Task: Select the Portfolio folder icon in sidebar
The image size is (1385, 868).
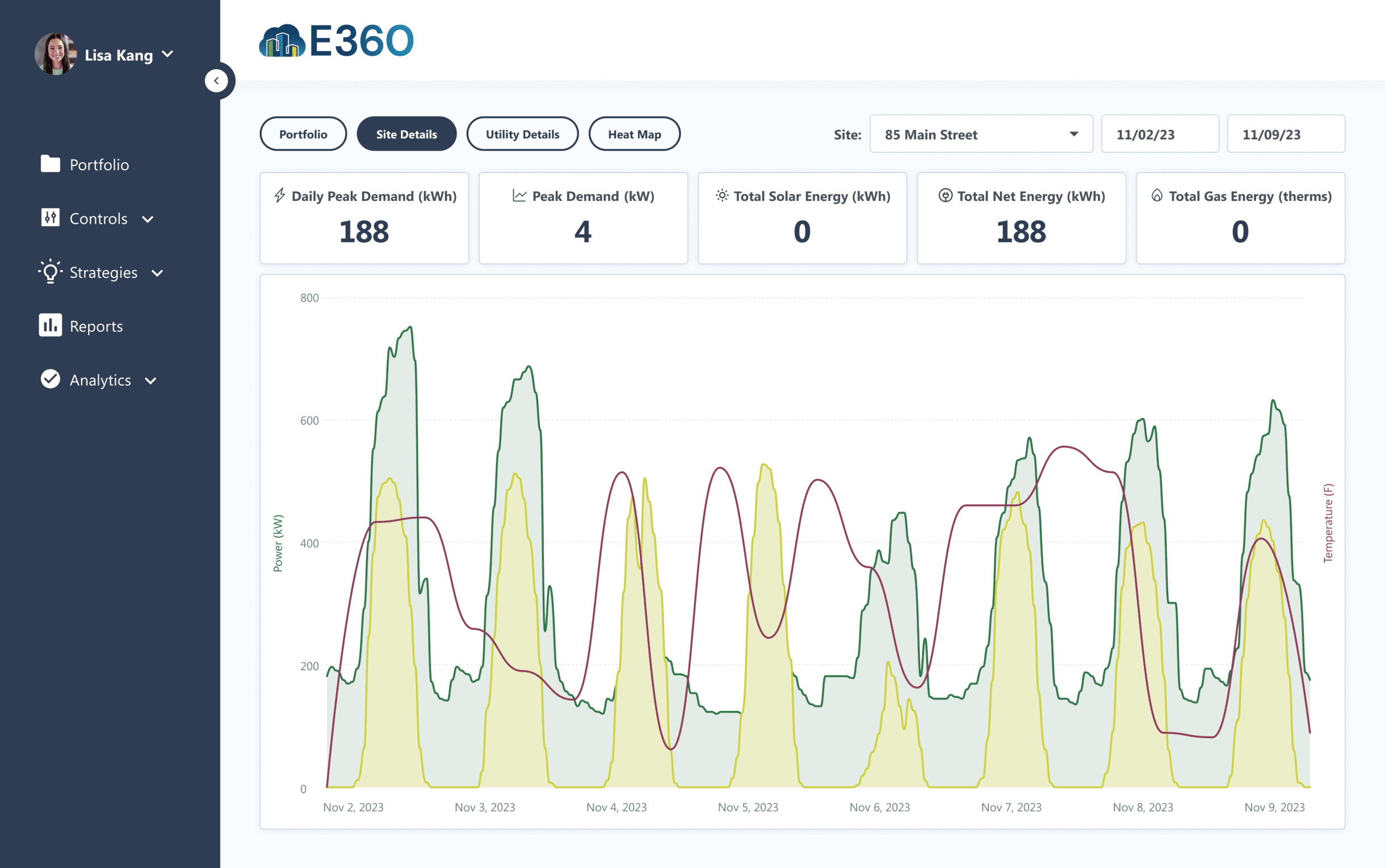Action: point(51,164)
